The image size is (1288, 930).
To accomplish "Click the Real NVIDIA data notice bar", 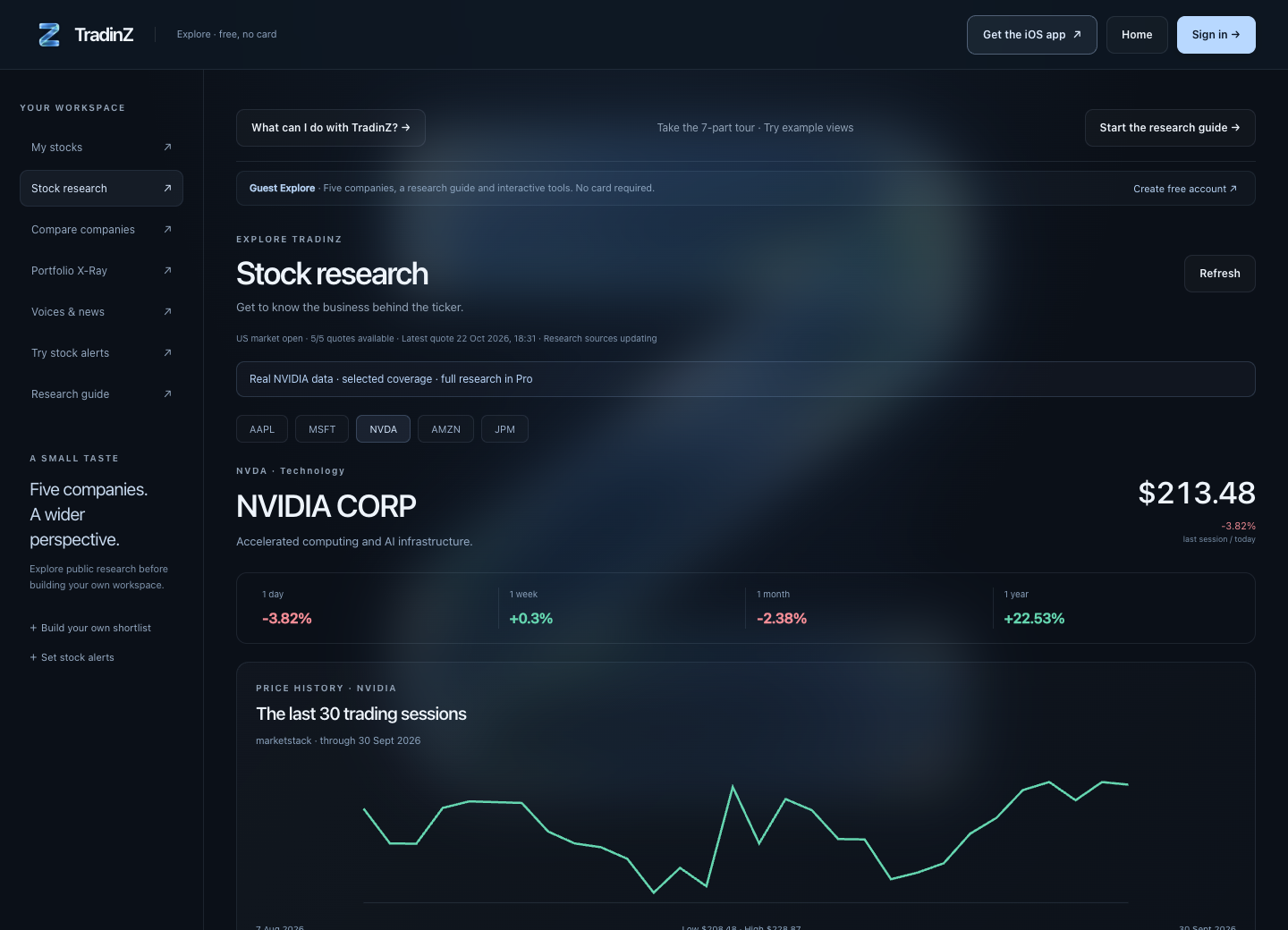I will pyautogui.click(x=746, y=379).
